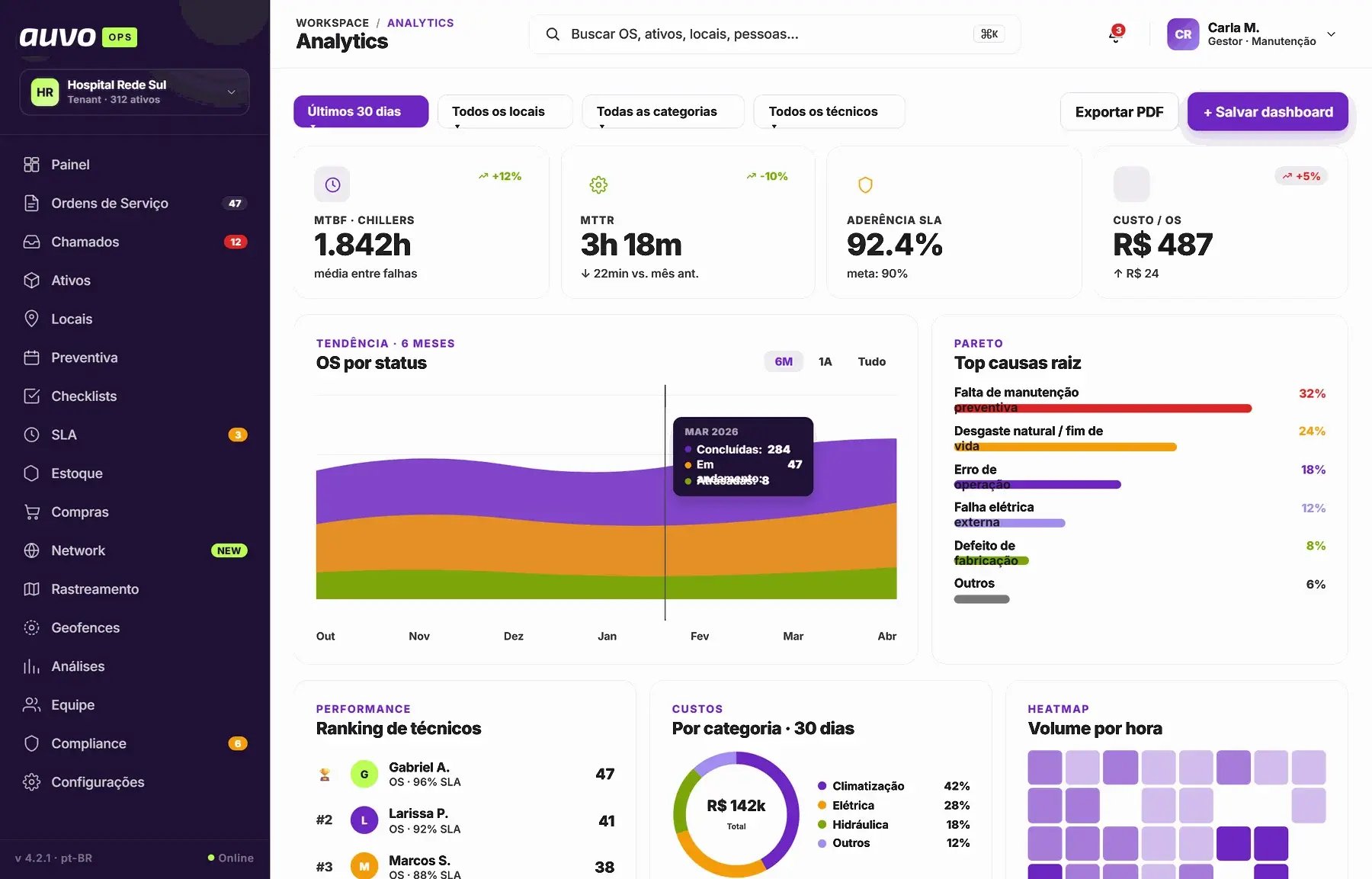Screen dimensions: 1372x879
Task: Select the Locais map pin icon
Action: click(31, 319)
